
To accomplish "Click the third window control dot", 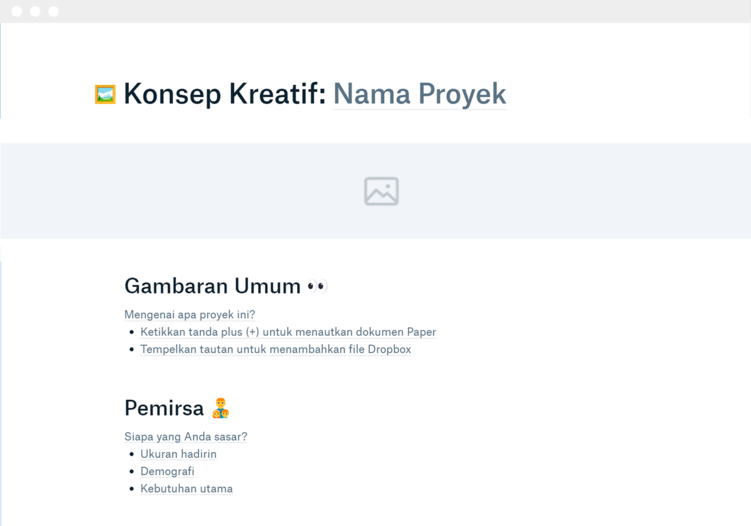I will [53, 11].
